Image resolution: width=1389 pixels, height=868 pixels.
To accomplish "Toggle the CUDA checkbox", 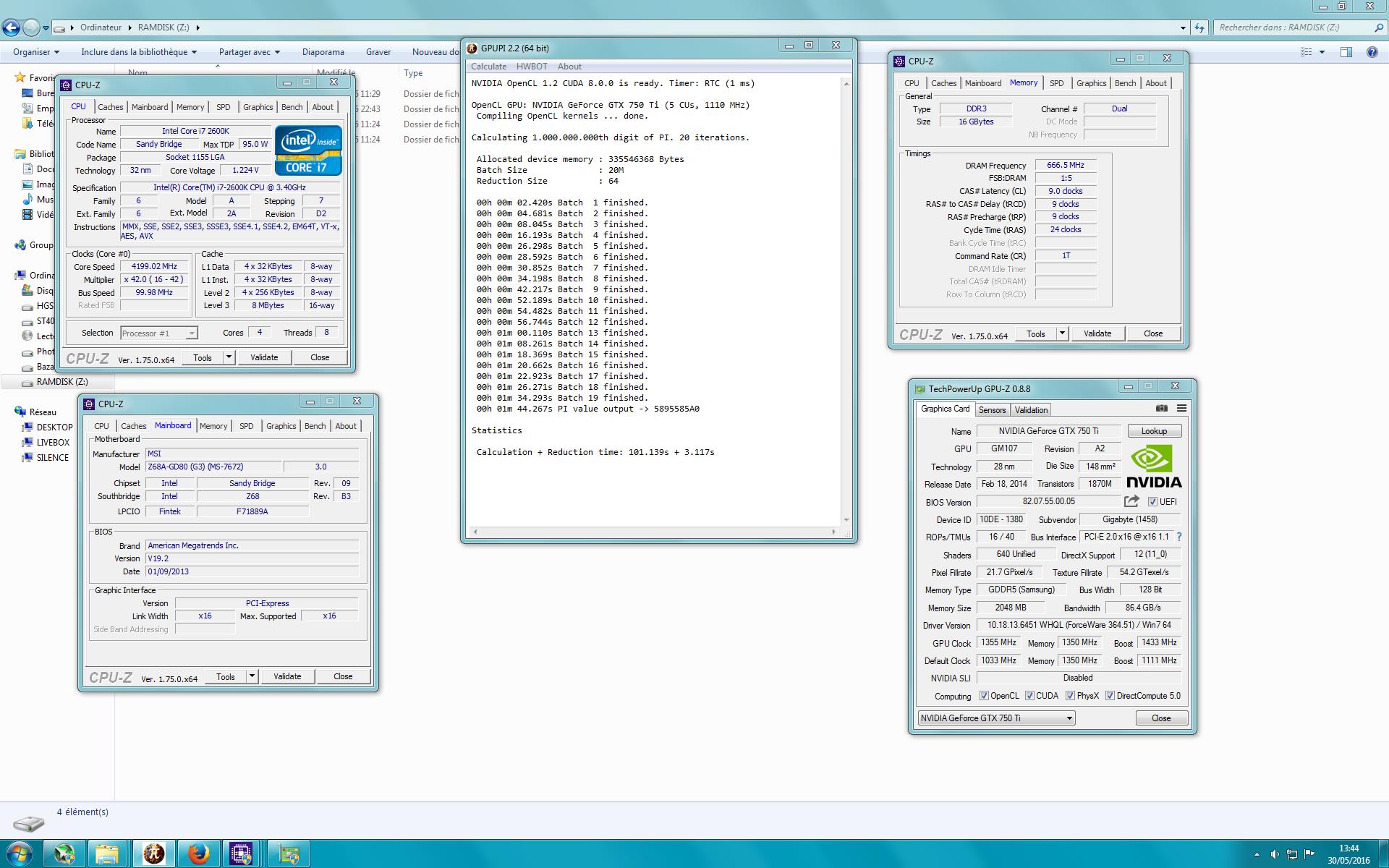I will [1029, 696].
